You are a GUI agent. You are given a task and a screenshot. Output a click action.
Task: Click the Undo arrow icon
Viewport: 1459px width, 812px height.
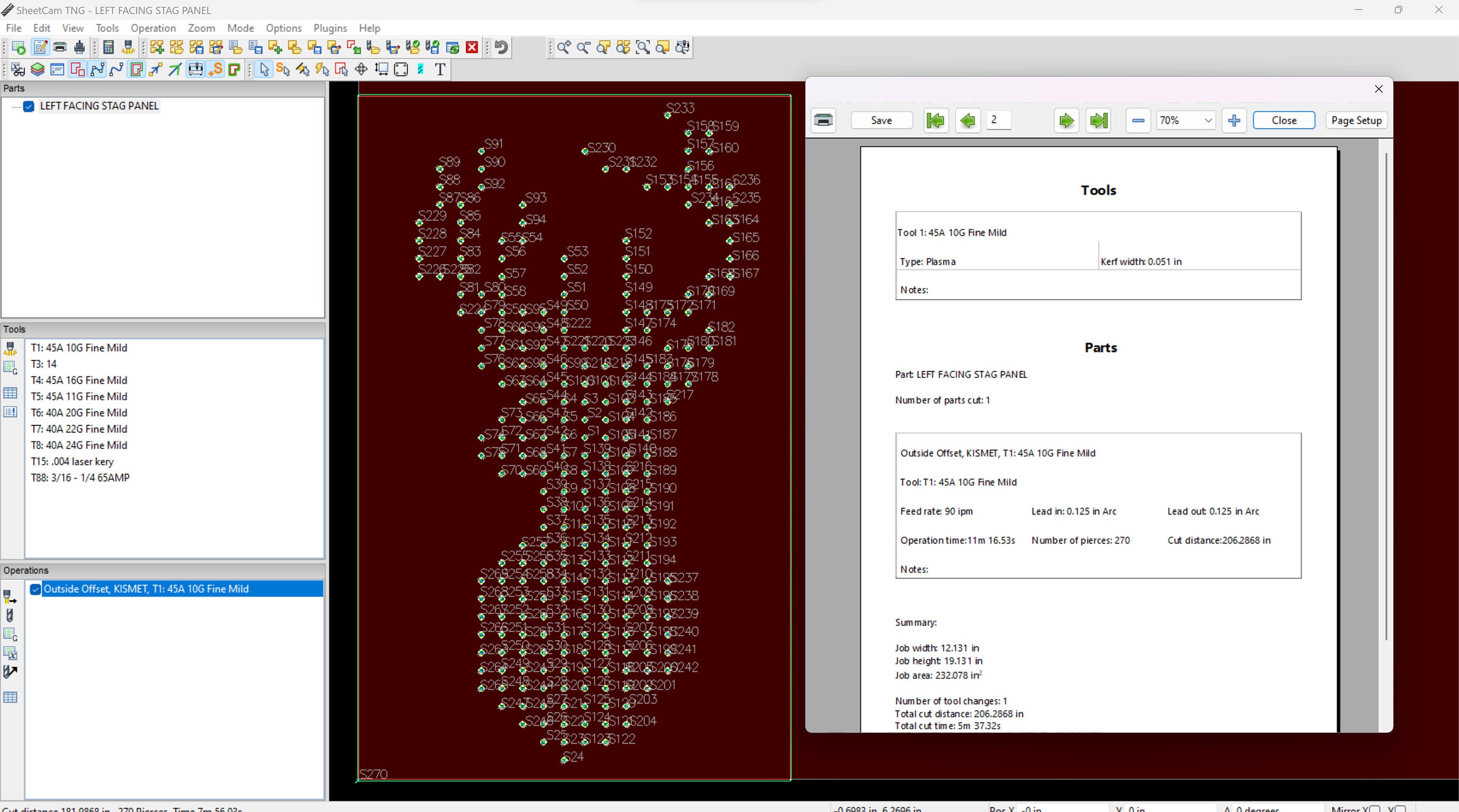[499, 48]
